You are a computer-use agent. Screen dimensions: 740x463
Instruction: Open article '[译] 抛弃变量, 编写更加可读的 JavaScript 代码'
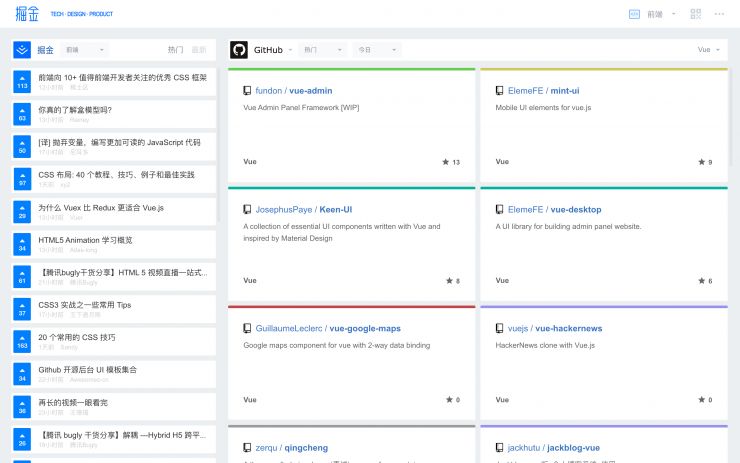click(119, 142)
